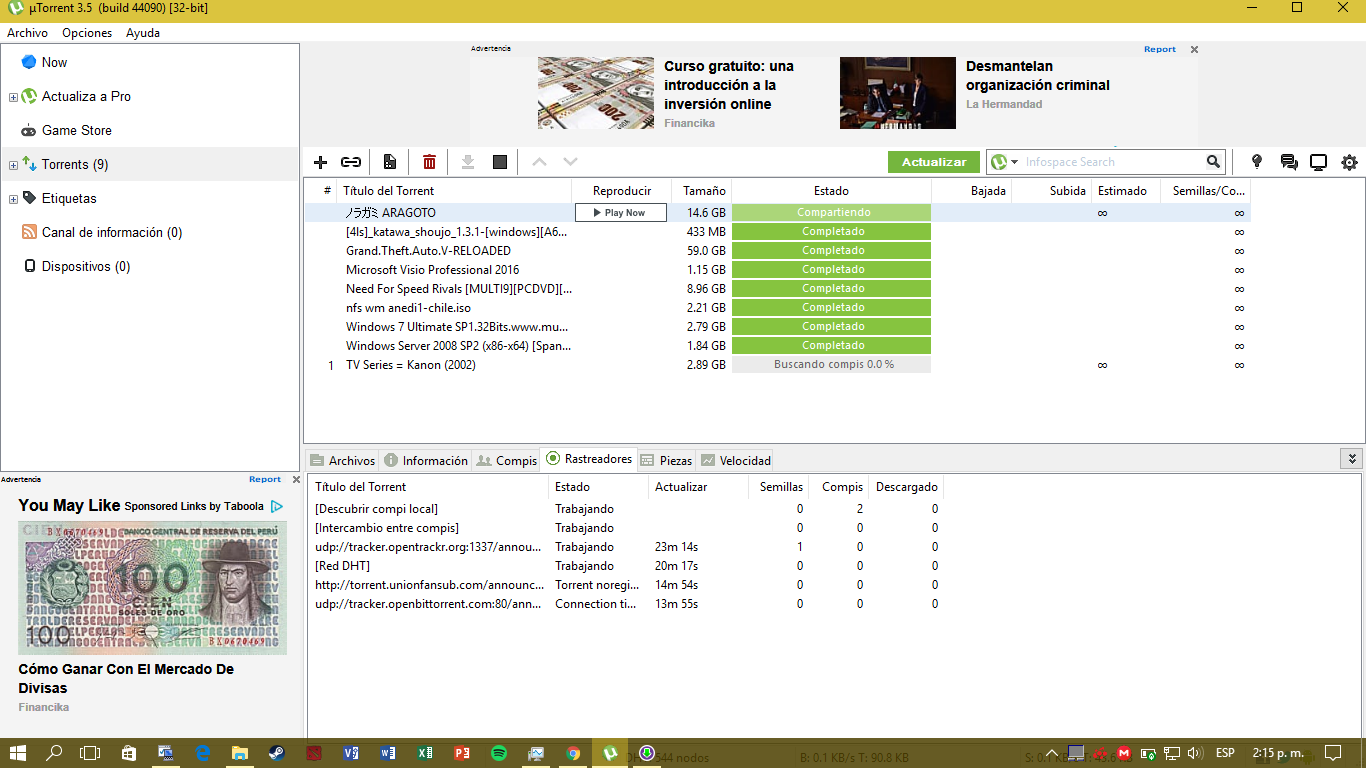
Task: Select udp://tracker.opentrackr.org tracker row
Action: [x=627, y=547]
